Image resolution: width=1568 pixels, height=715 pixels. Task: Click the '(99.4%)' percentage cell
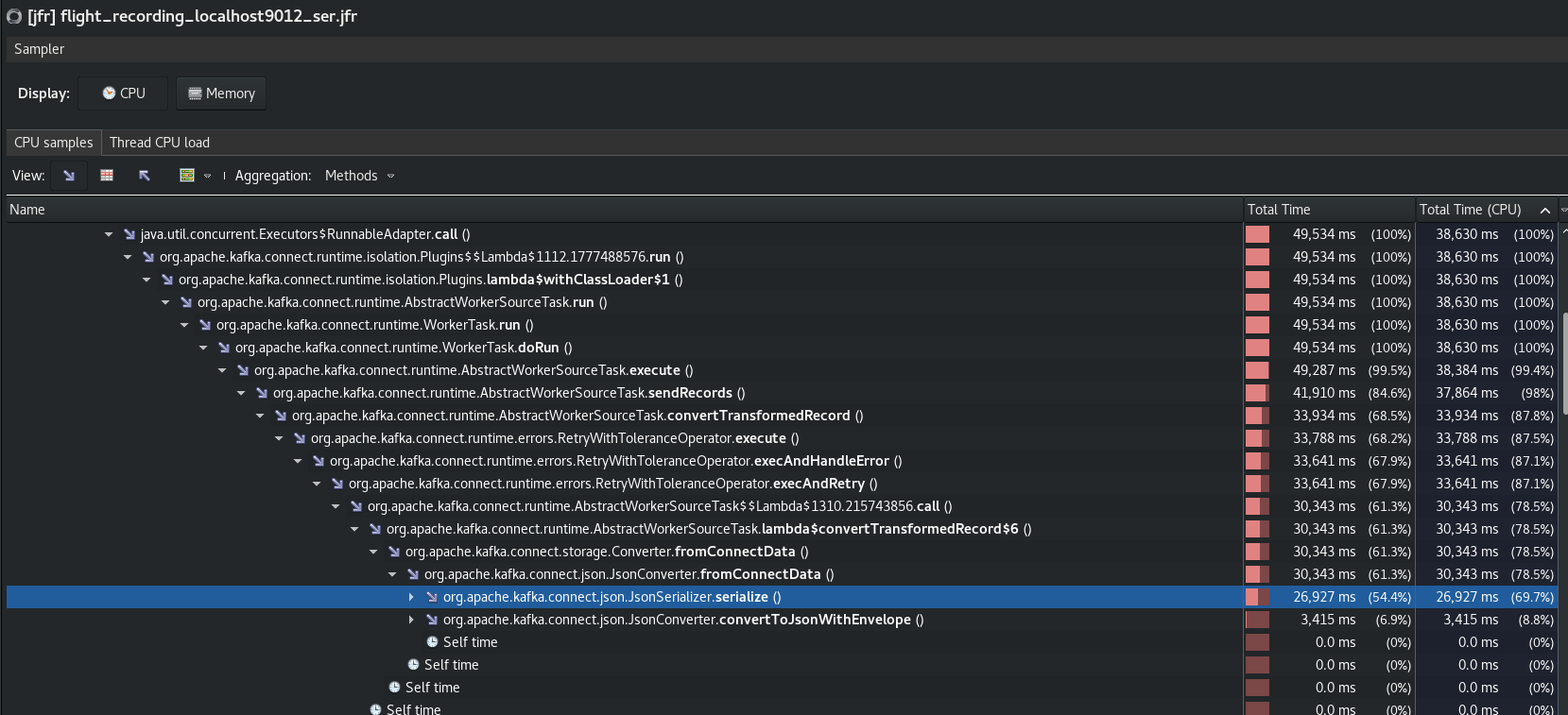click(1532, 370)
